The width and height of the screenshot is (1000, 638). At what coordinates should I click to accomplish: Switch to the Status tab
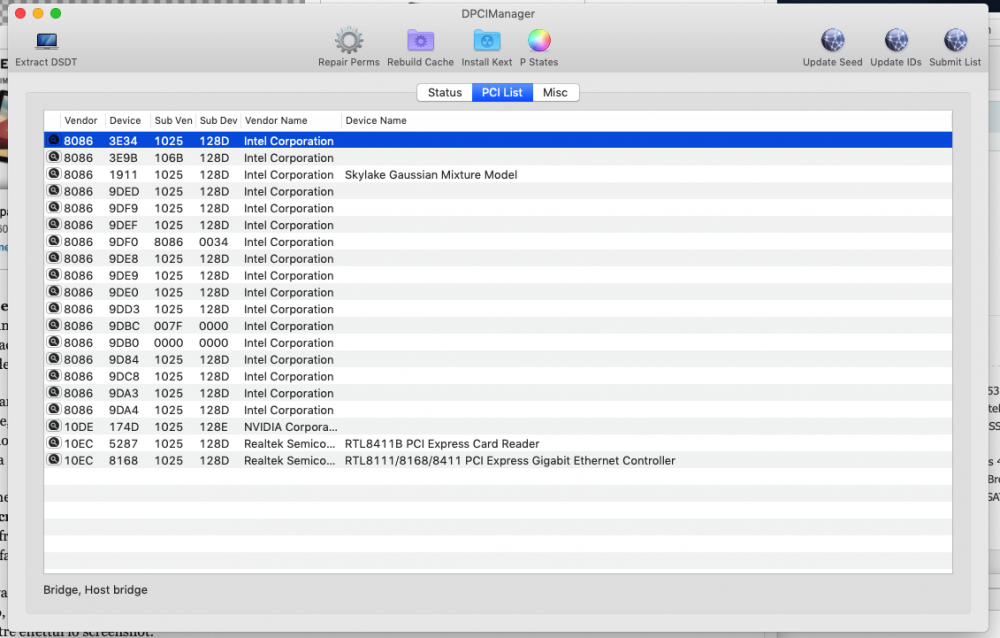click(x=445, y=93)
